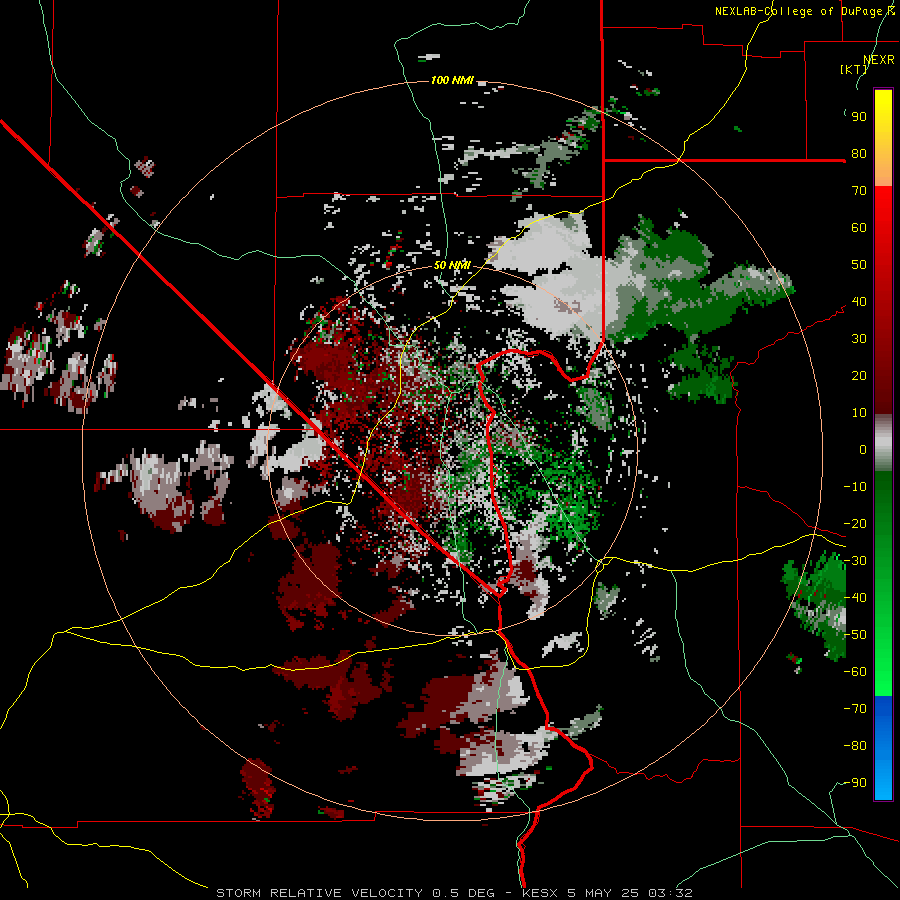Click the 60 value on velocity scale
The height and width of the screenshot is (900, 900).
[859, 228]
